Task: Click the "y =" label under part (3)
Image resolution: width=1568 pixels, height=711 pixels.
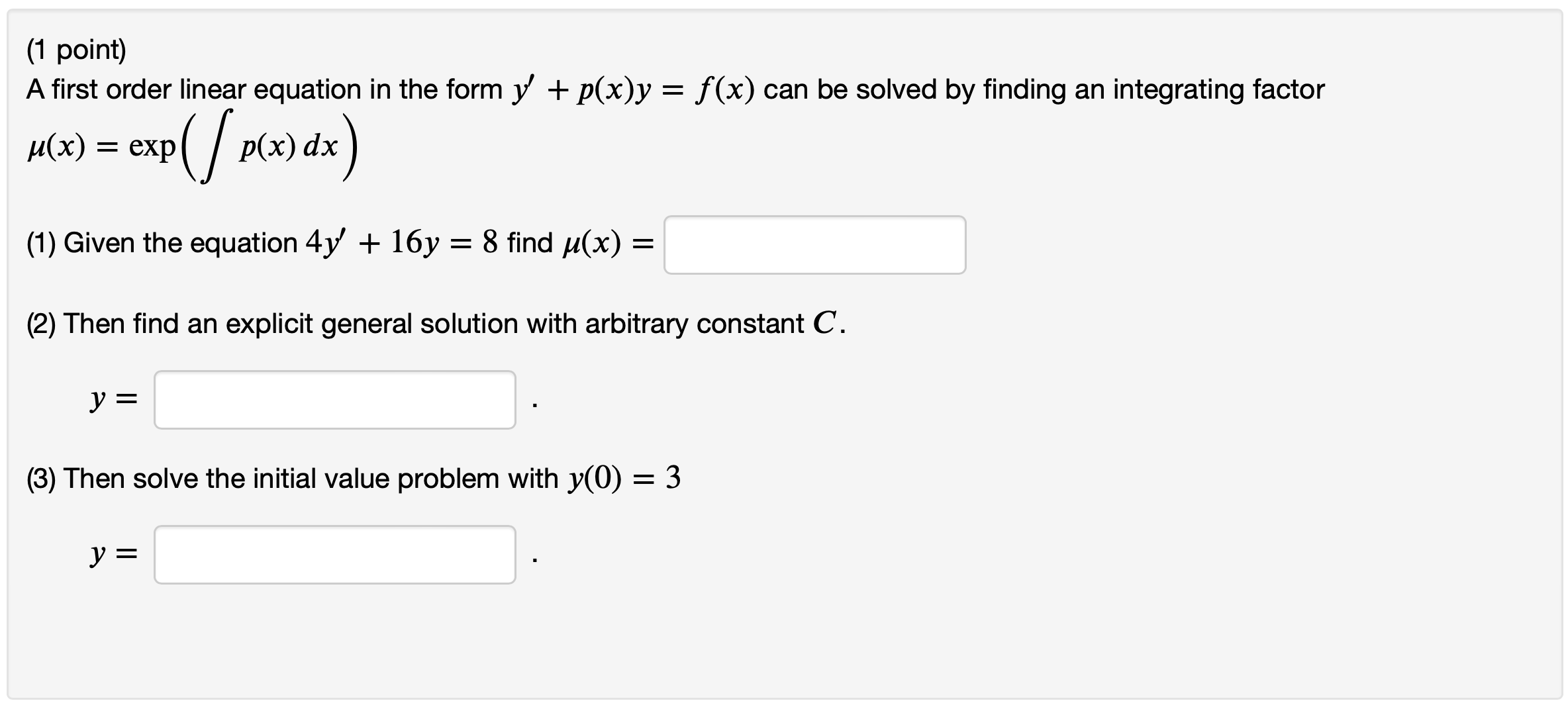Action: tap(114, 554)
